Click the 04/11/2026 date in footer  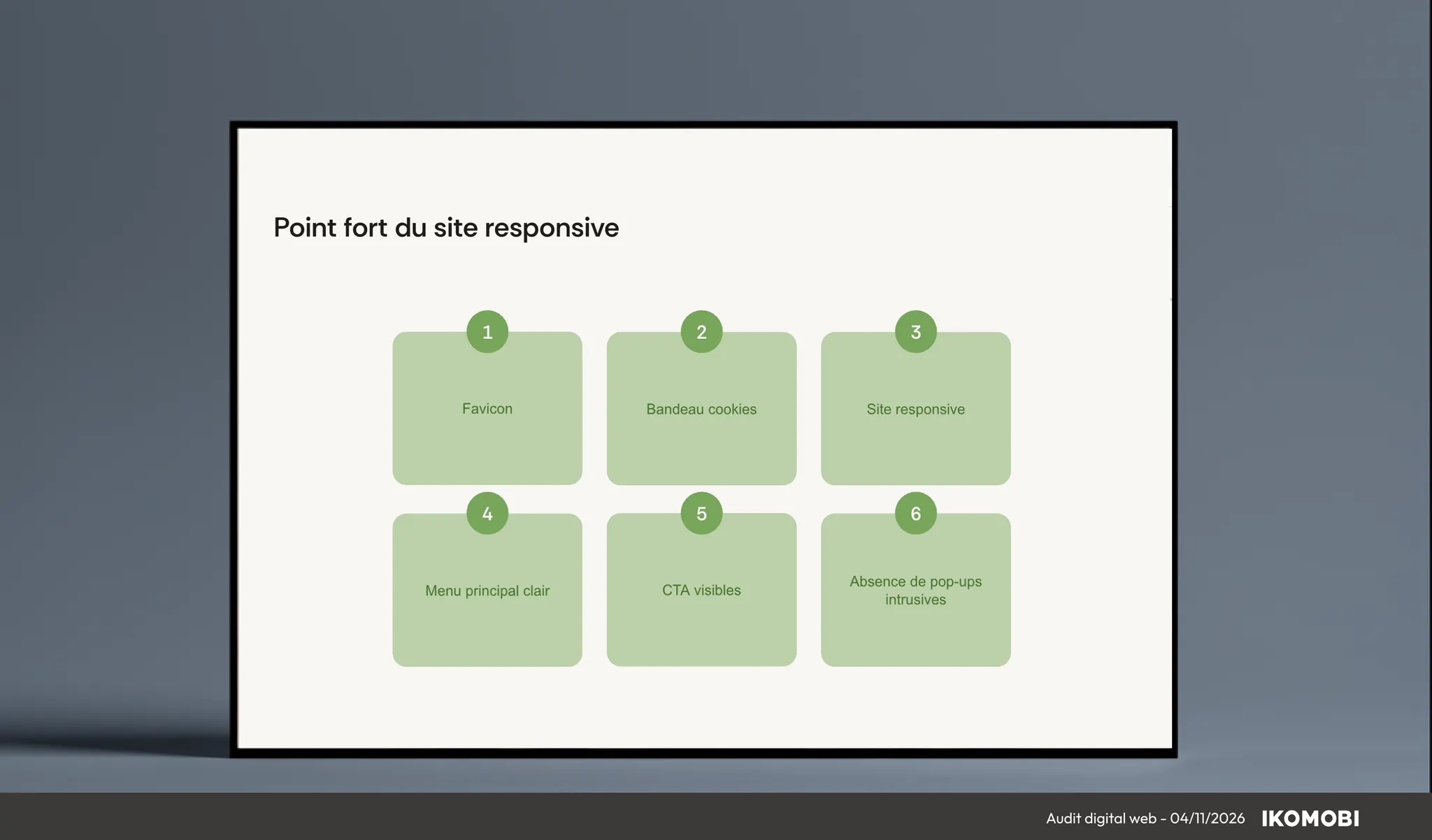[x=1208, y=818]
